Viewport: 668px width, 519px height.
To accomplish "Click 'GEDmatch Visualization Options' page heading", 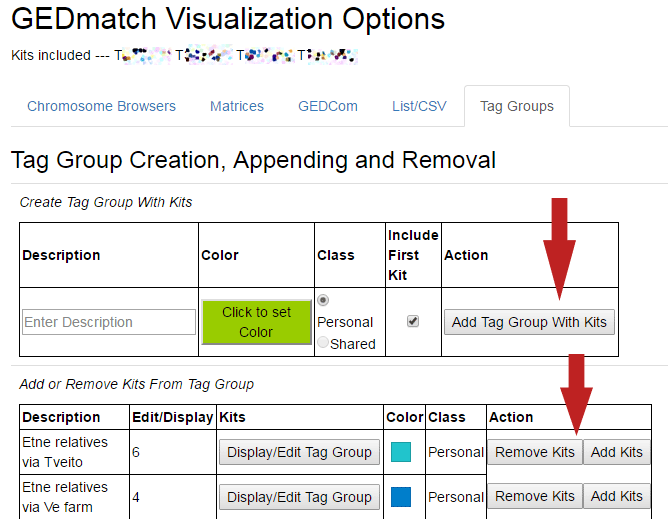I will pos(228,19).
